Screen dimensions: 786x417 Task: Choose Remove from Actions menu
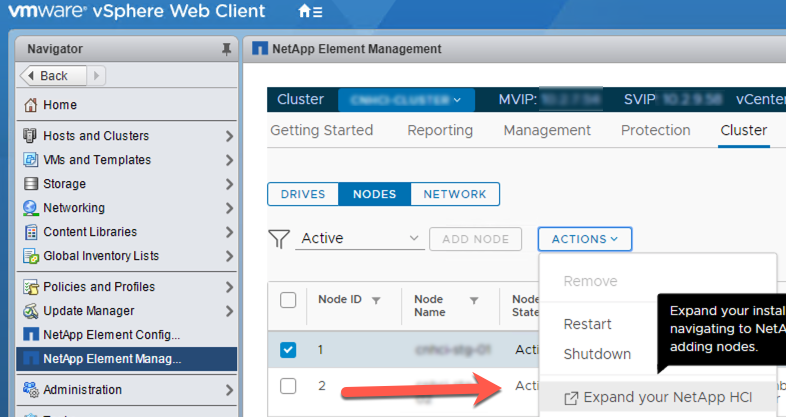pos(591,281)
